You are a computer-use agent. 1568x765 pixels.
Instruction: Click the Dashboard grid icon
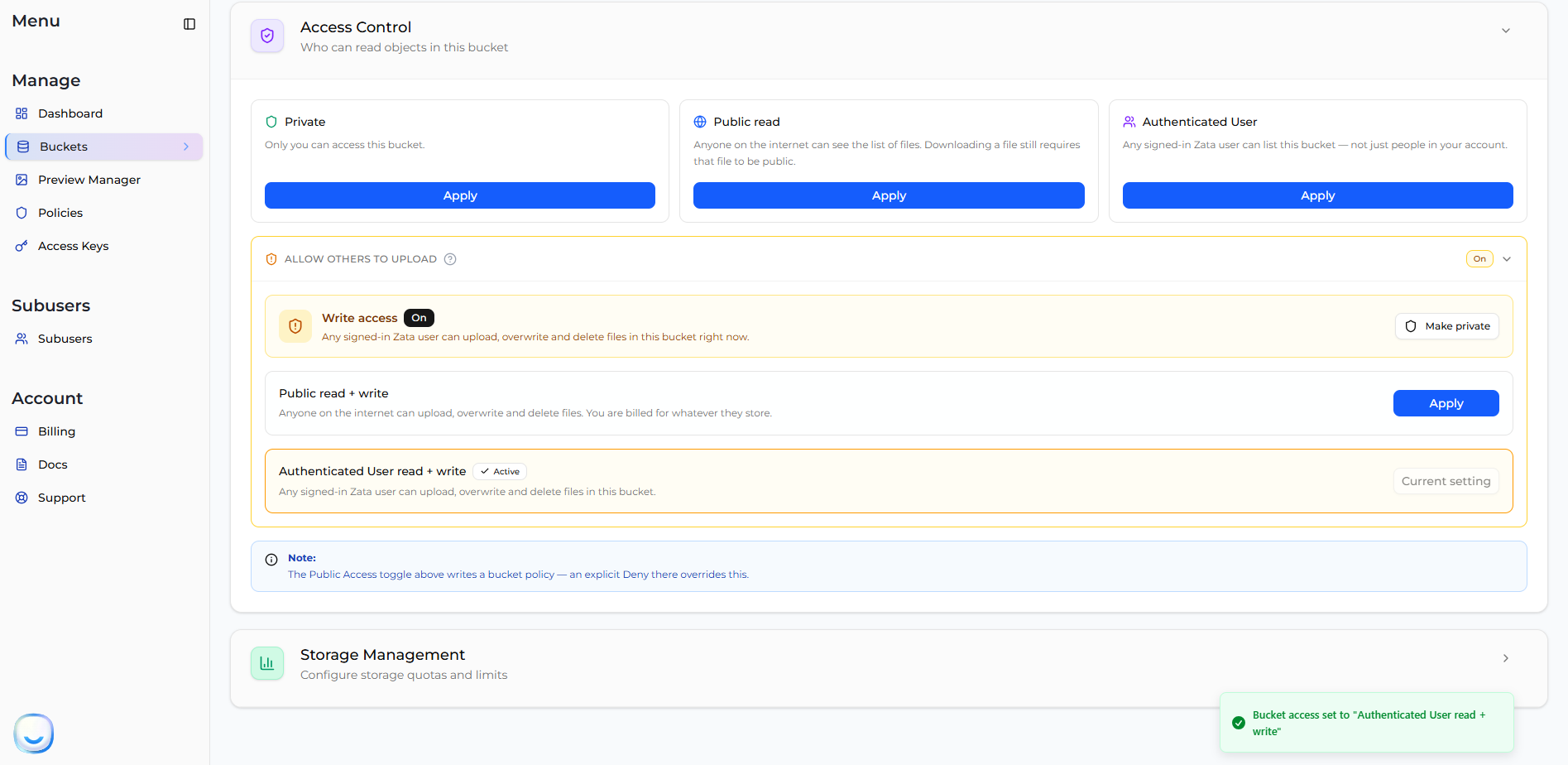point(22,113)
